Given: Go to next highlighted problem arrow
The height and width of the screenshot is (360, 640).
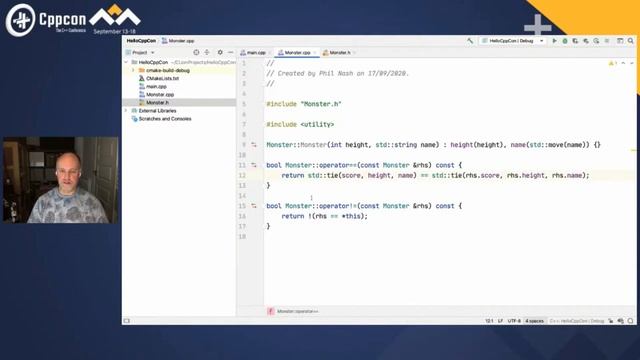Looking at the screenshot, I should click(x=631, y=63).
